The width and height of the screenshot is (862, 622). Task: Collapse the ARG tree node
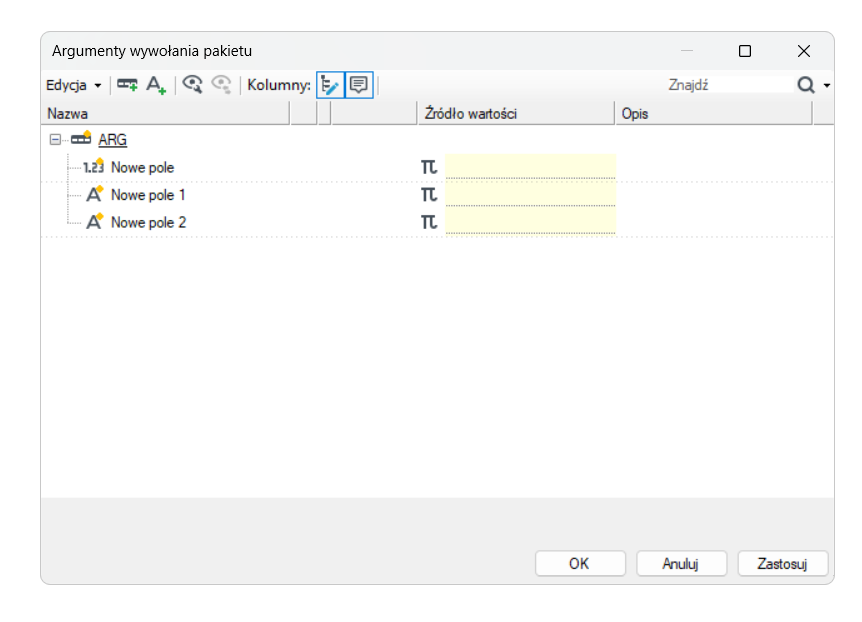pos(55,140)
